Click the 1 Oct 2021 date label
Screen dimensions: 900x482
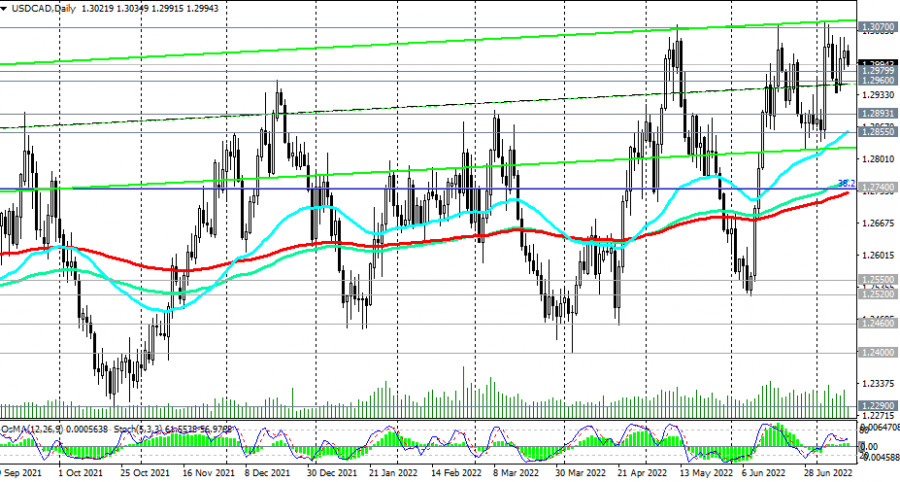[x=82, y=473]
